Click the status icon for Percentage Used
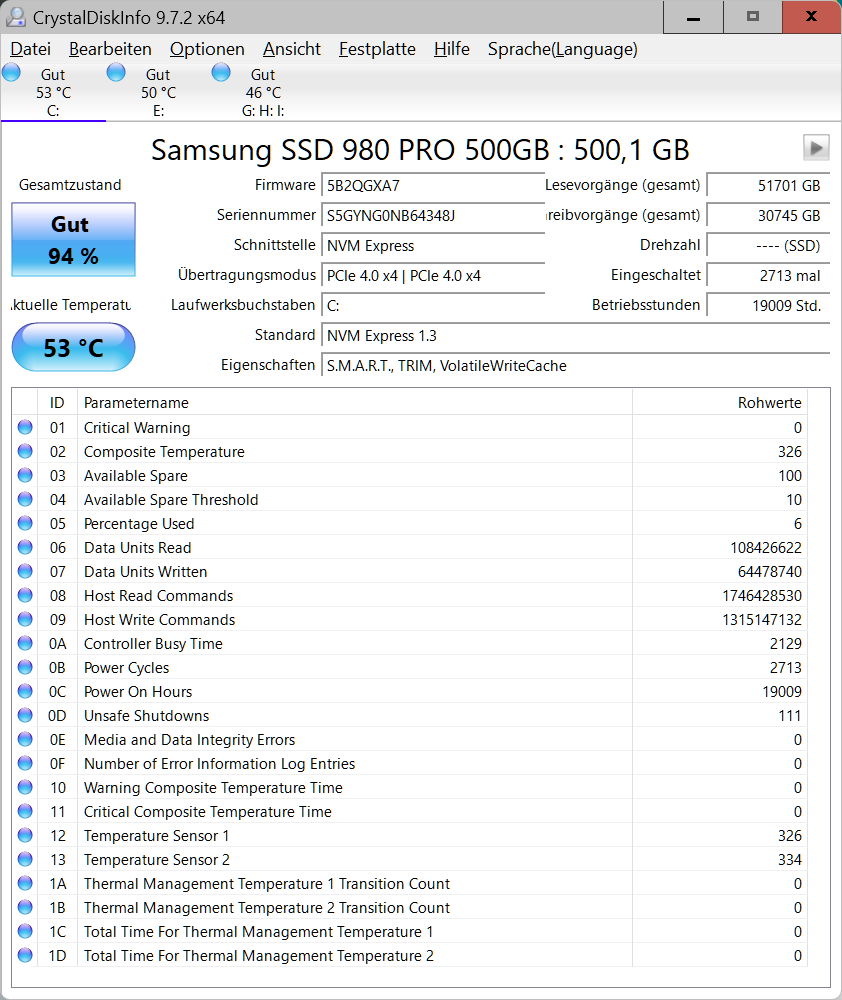842x1000 pixels. (25, 524)
